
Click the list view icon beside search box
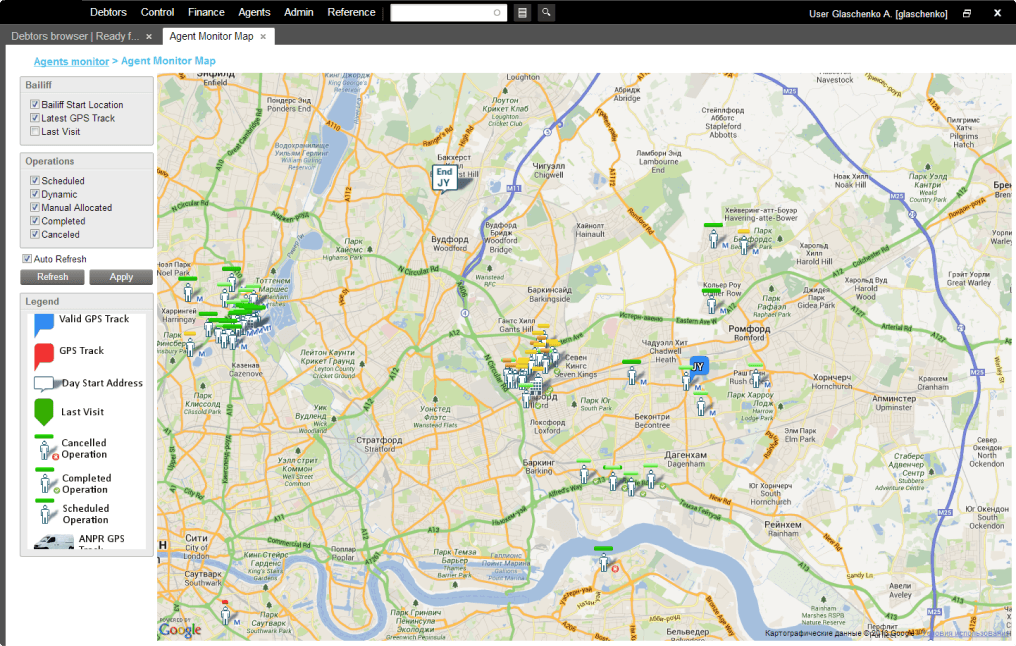522,12
